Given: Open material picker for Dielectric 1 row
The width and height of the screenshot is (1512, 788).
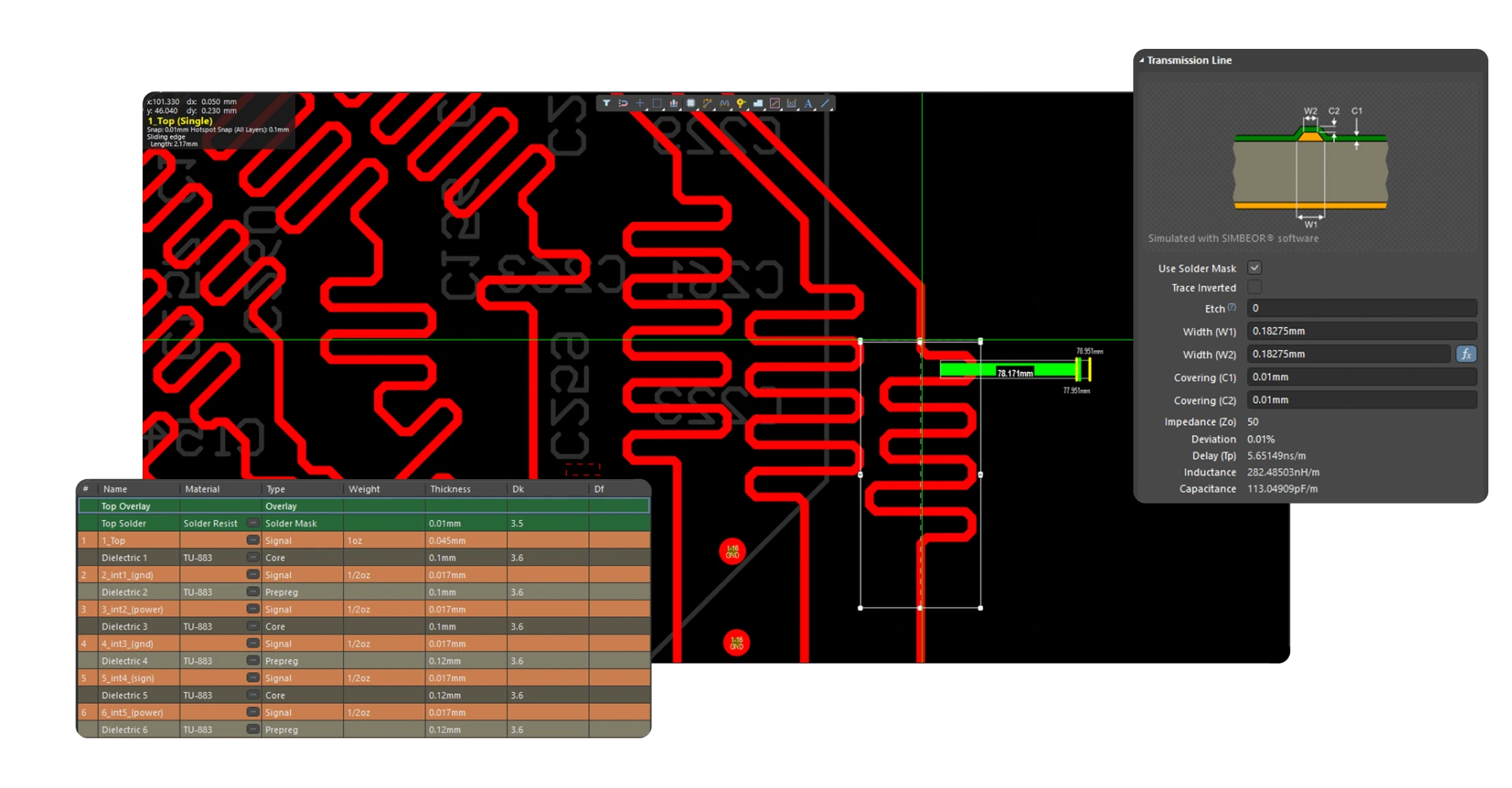Looking at the screenshot, I should [253, 557].
